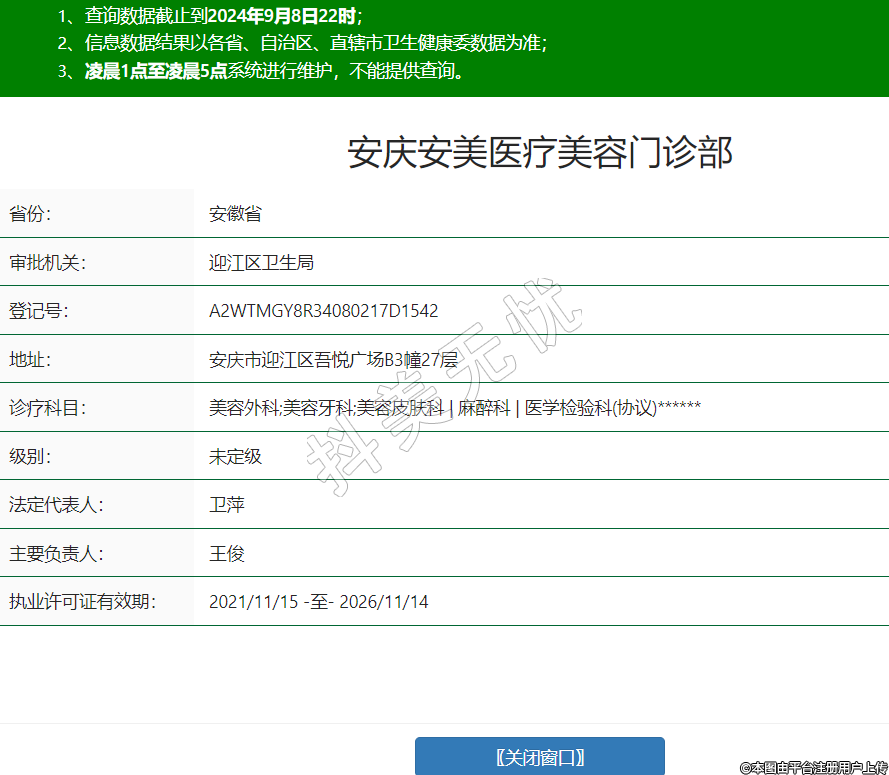Click the 【关闭窗口】 close window button

(539, 757)
